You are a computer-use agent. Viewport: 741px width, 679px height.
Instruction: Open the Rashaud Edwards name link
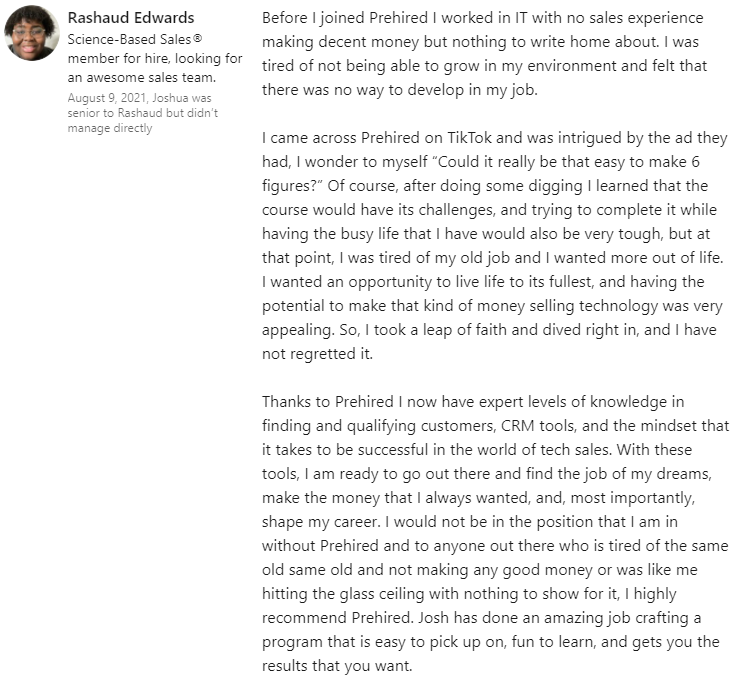[130, 18]
